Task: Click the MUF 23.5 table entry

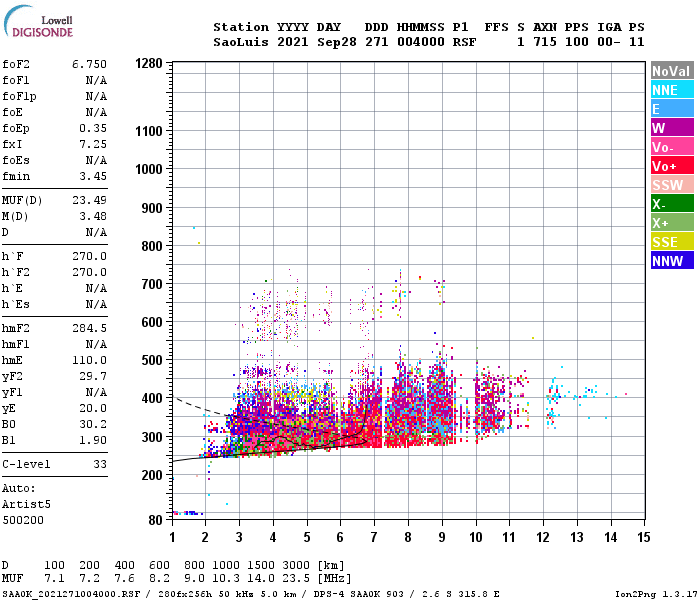Action: click(x=296, y=578)
